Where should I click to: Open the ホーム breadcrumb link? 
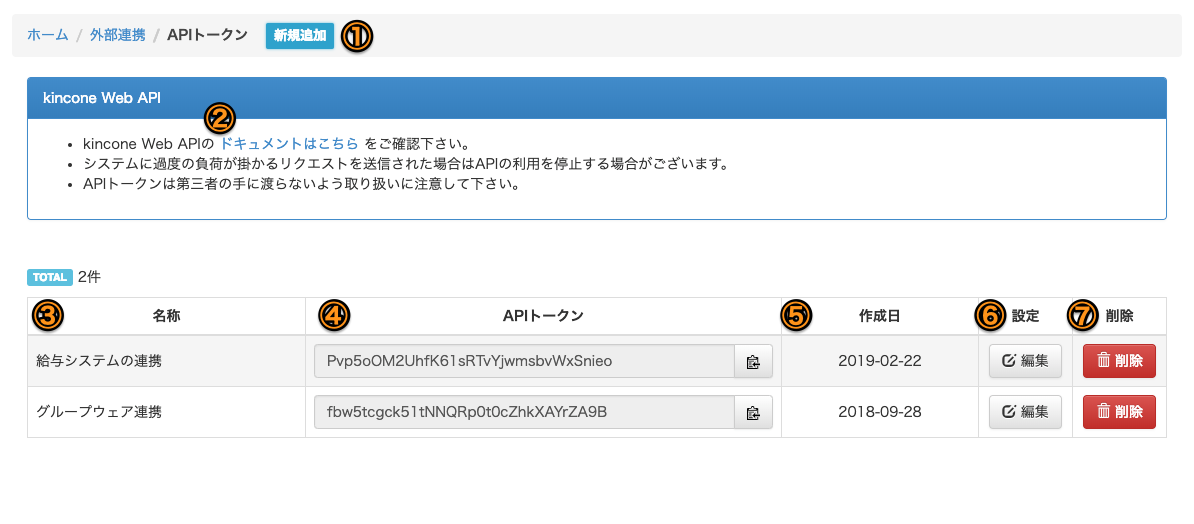point(48,35)
